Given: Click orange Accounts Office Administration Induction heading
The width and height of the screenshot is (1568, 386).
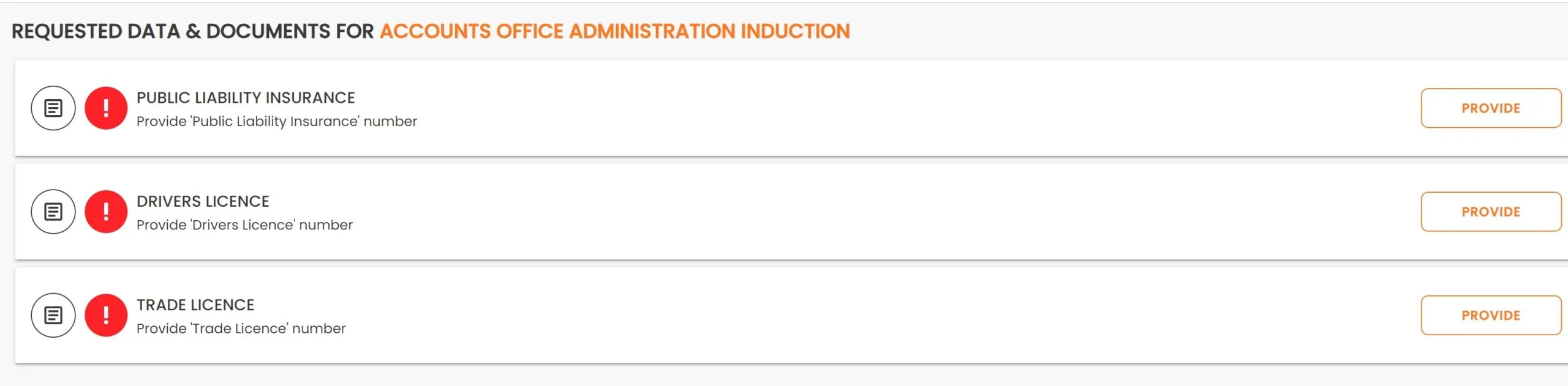Looking at the screenshot, I should tap(615, 31).
